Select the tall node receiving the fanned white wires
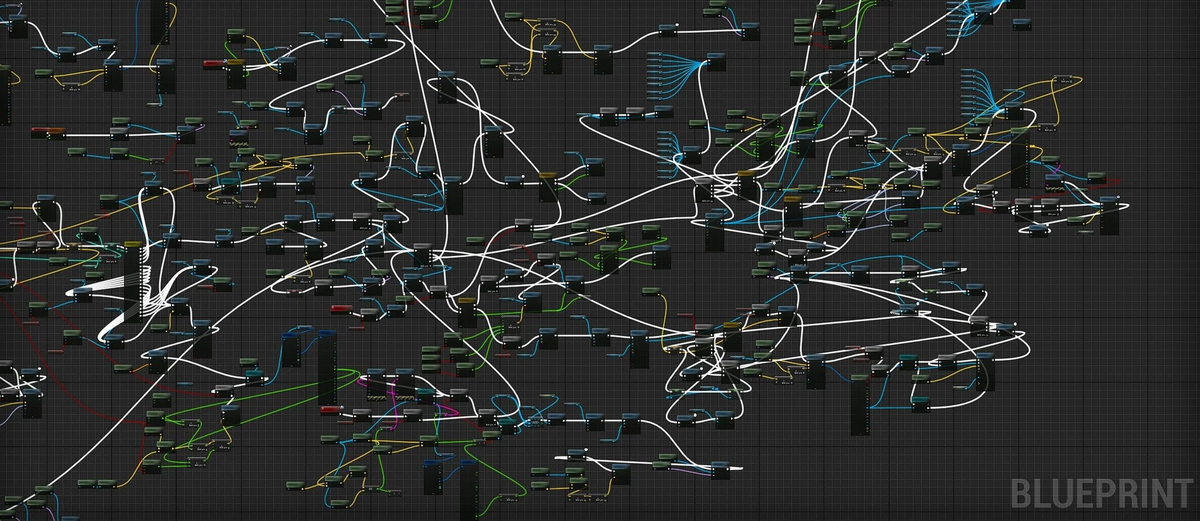The height and width of the screenshot is (521, 1200). [x=133, y=282]
